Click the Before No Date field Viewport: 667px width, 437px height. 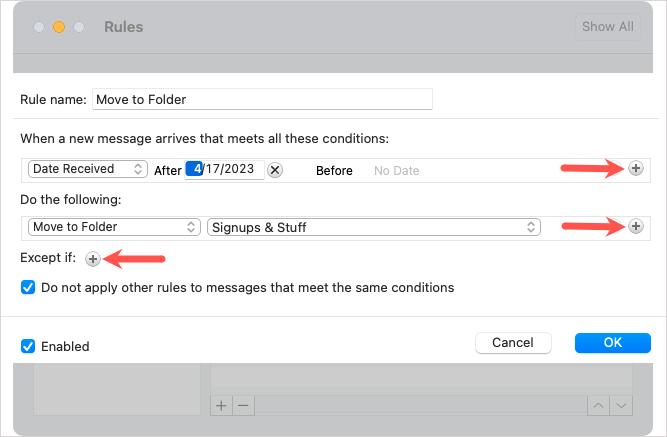click(397, 171)
